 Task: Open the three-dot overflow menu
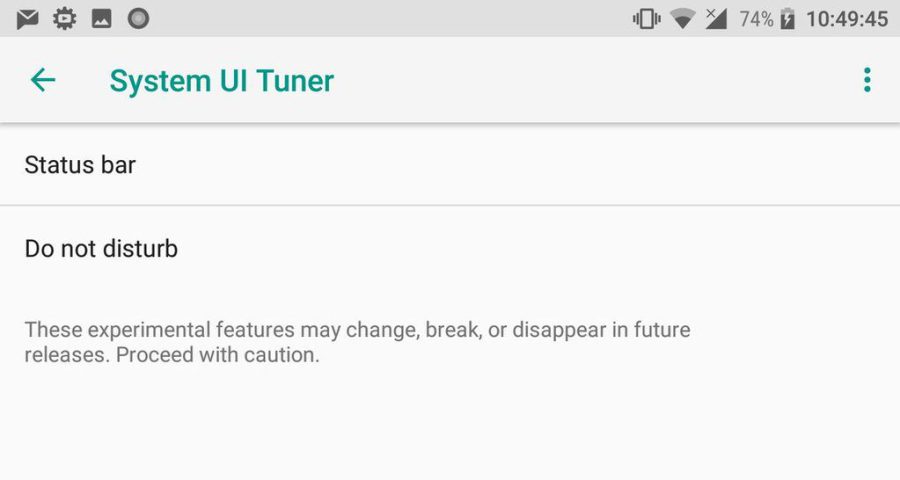pos(867,80)
